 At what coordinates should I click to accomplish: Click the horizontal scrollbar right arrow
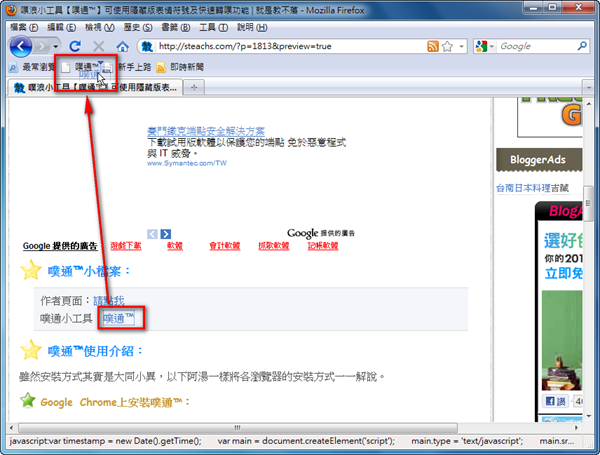coord(576,427)
